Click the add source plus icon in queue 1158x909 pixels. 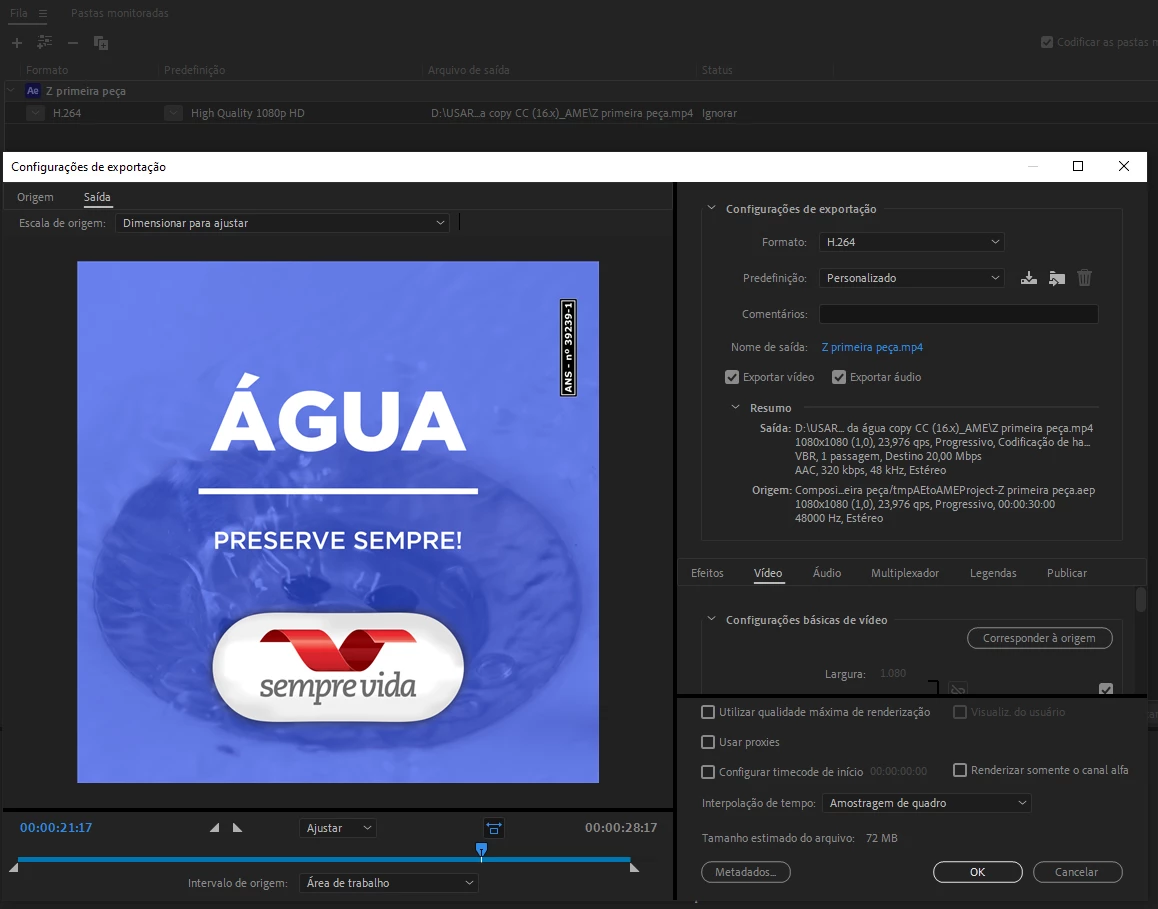pyautogui.click(x=16, y=43)
